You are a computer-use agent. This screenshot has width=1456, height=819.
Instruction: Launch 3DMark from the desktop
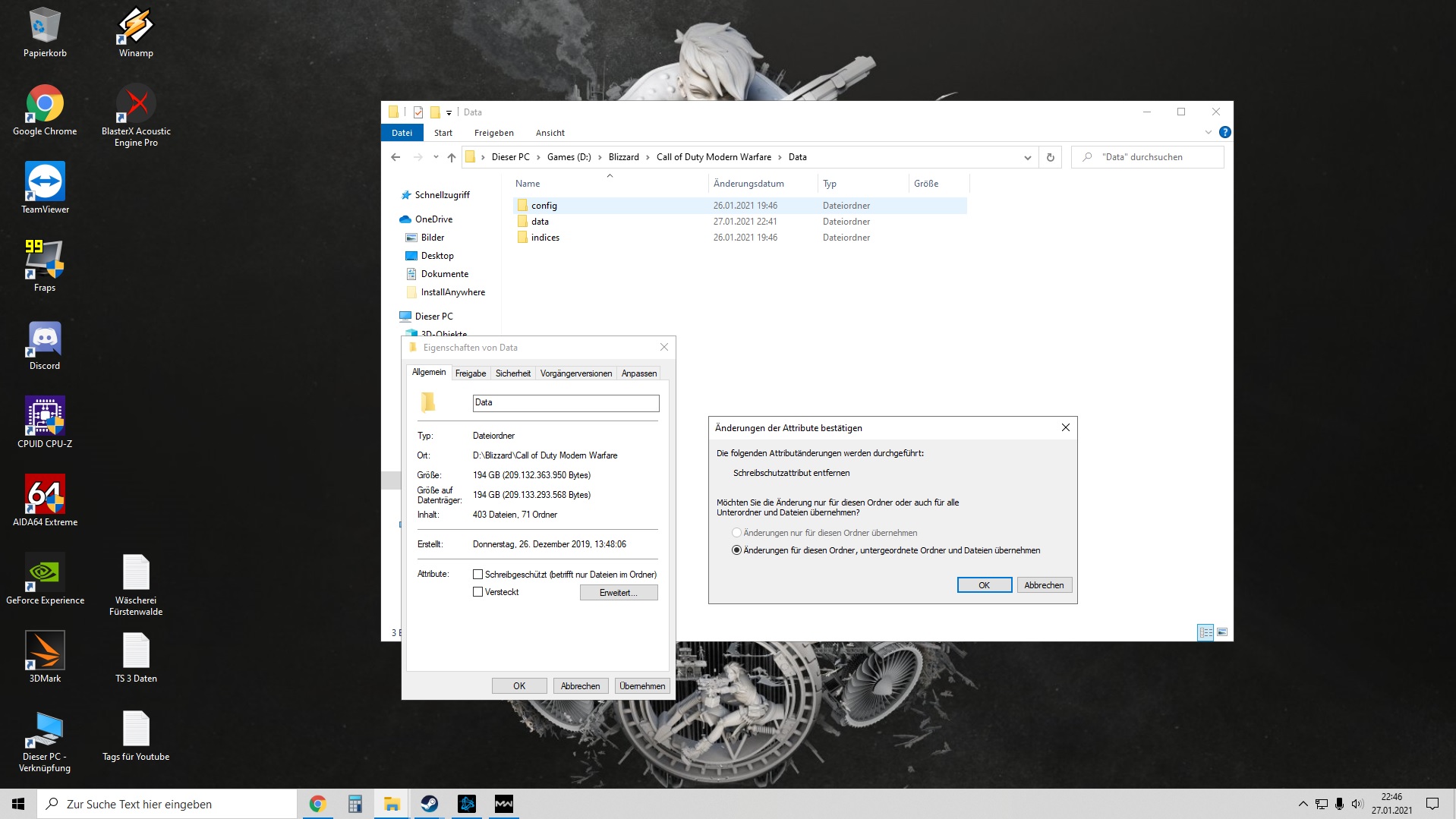(45, 657)
